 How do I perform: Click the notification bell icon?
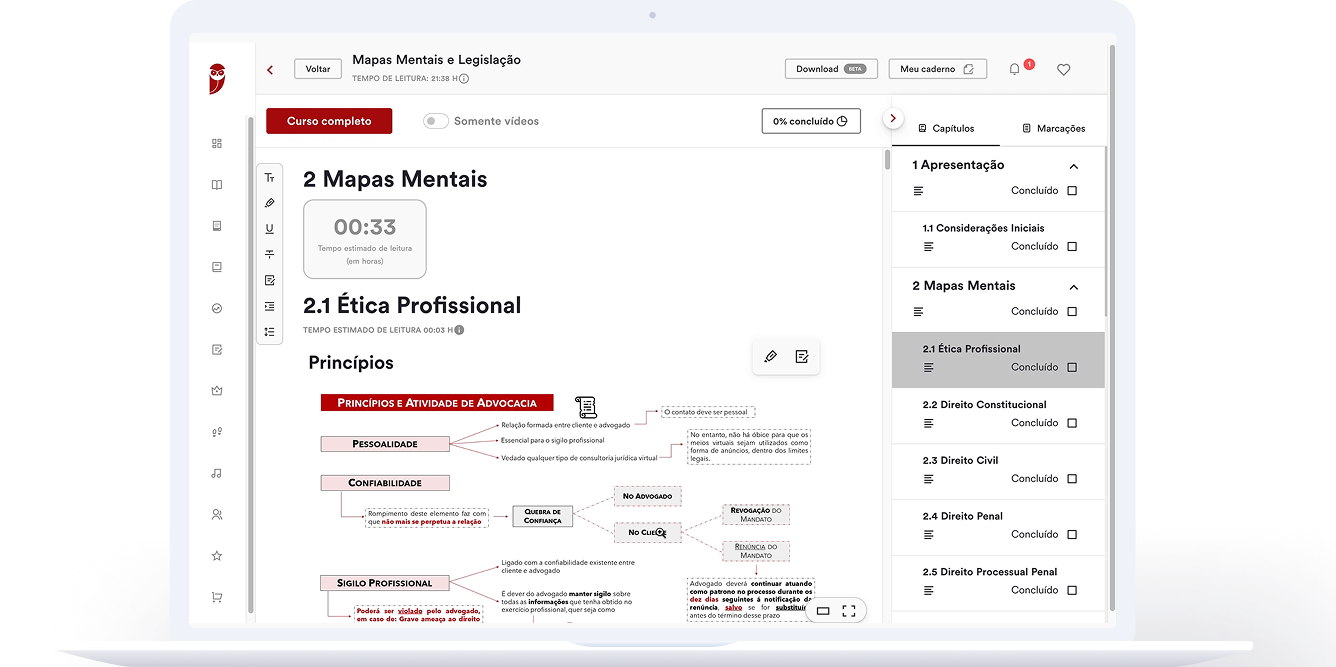1015,69
